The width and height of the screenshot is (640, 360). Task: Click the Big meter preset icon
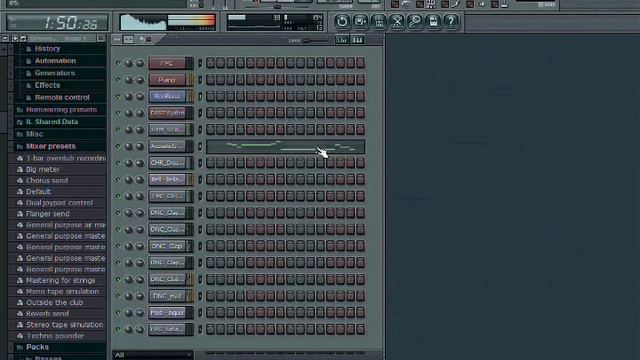point(20,169)
